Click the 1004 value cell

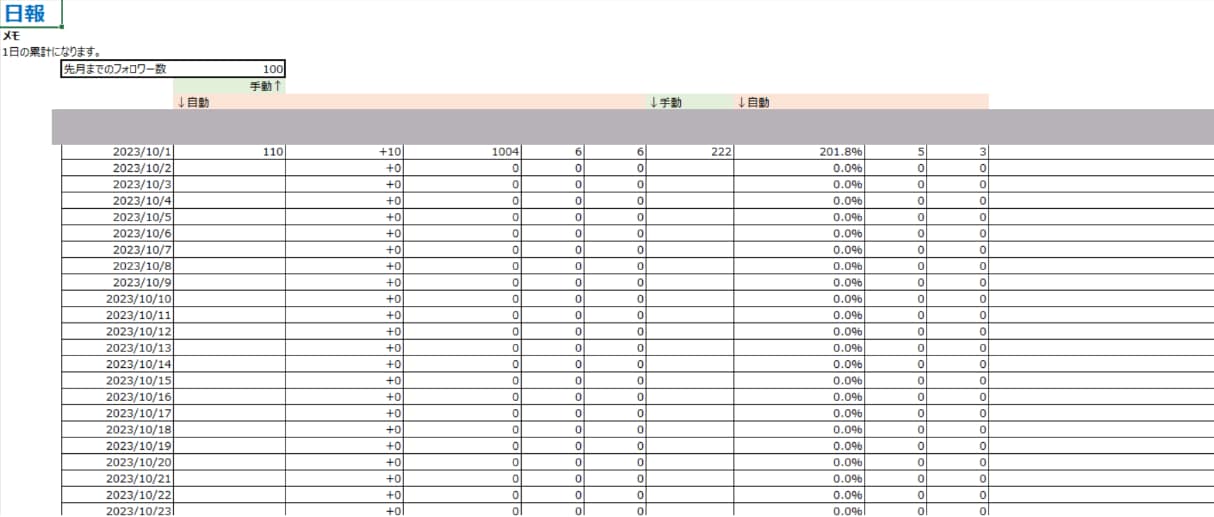pyautogui.click(x=463, y=152)
